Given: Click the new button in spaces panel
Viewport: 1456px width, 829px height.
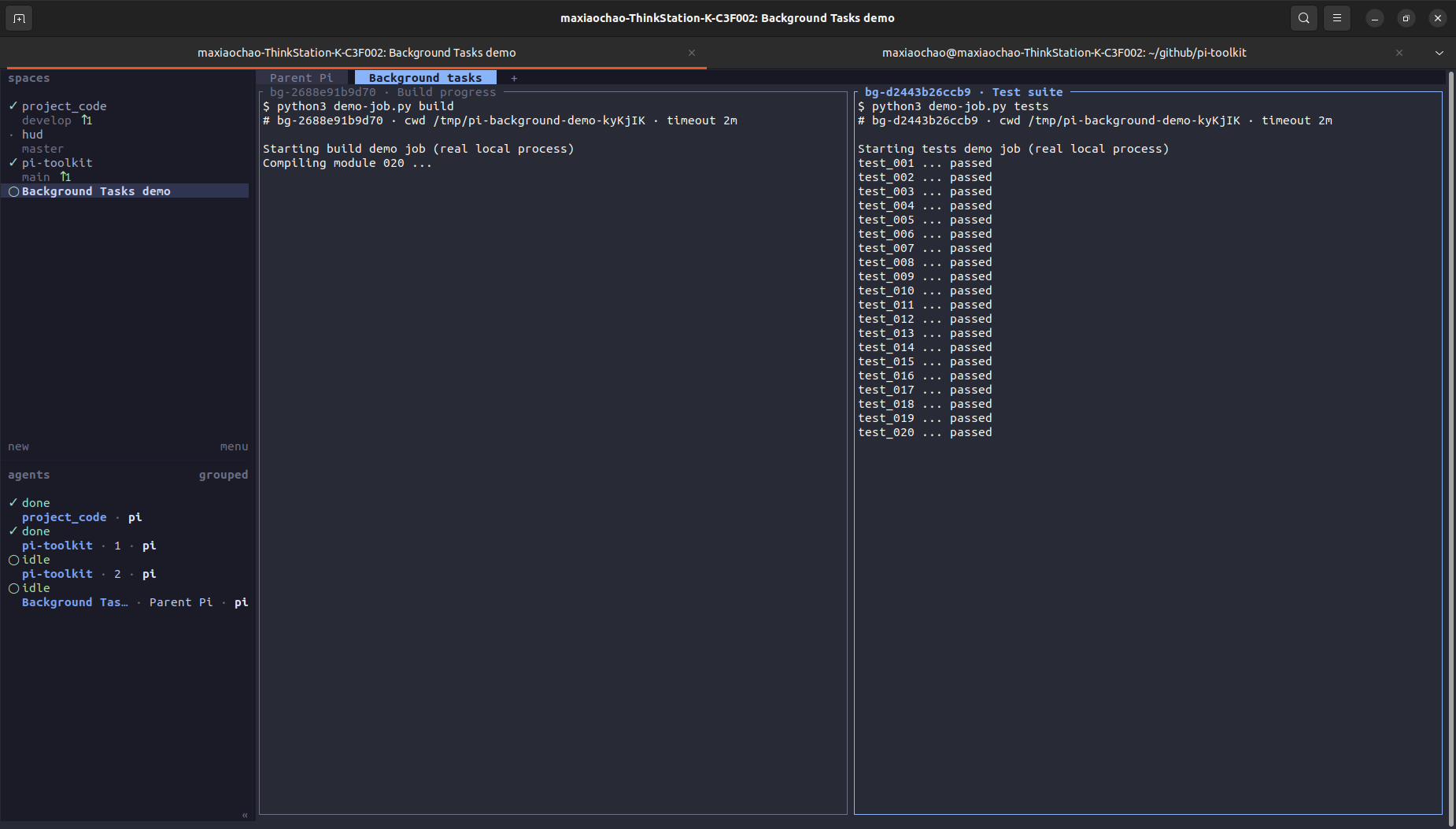Looking at the screenshot, I should point(18,446).
